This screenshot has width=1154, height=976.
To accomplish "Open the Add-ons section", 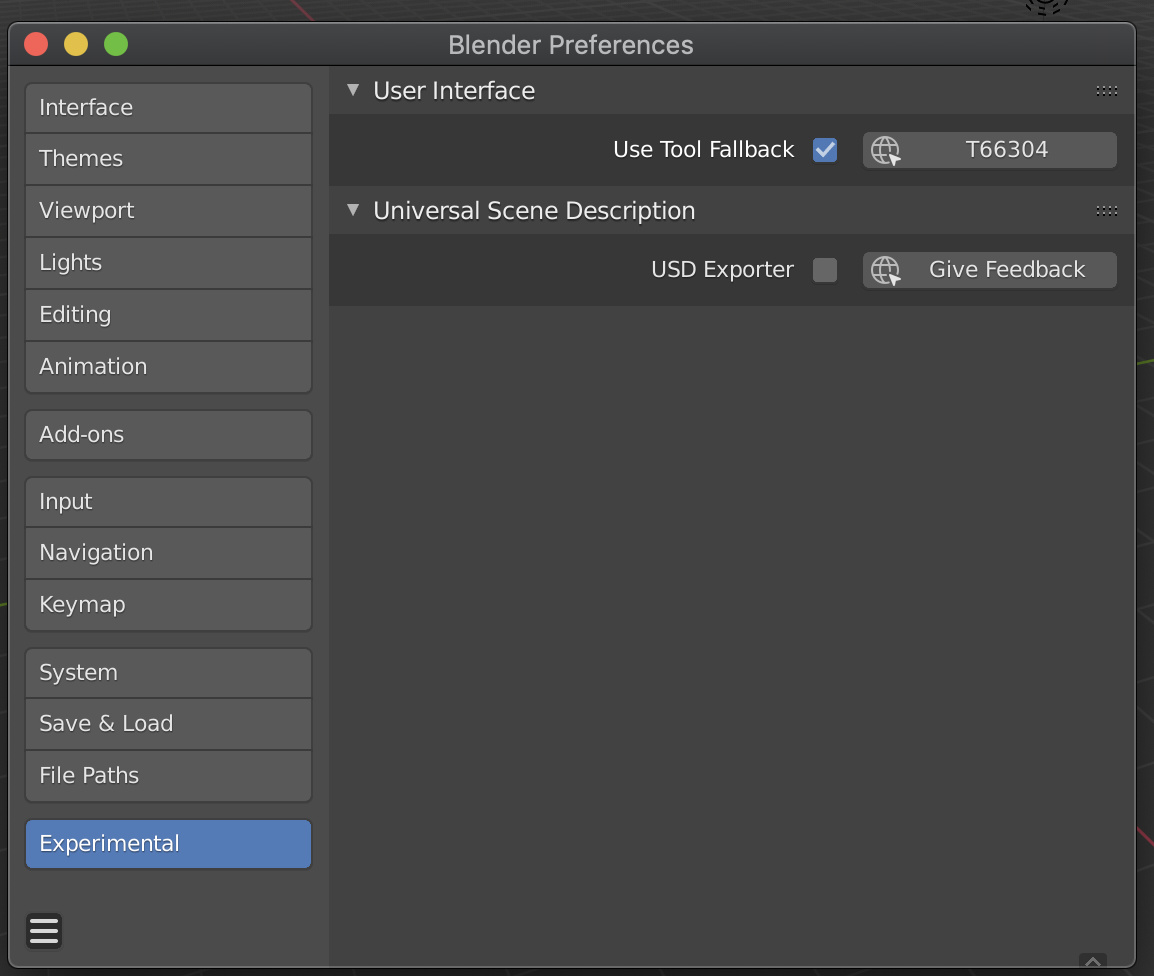I will (168, 434).
